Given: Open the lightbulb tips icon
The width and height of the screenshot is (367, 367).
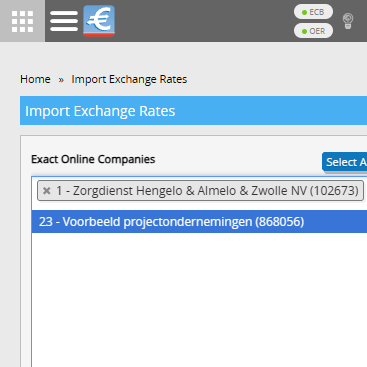Looking at the screenshot, I should pos(348,21).
